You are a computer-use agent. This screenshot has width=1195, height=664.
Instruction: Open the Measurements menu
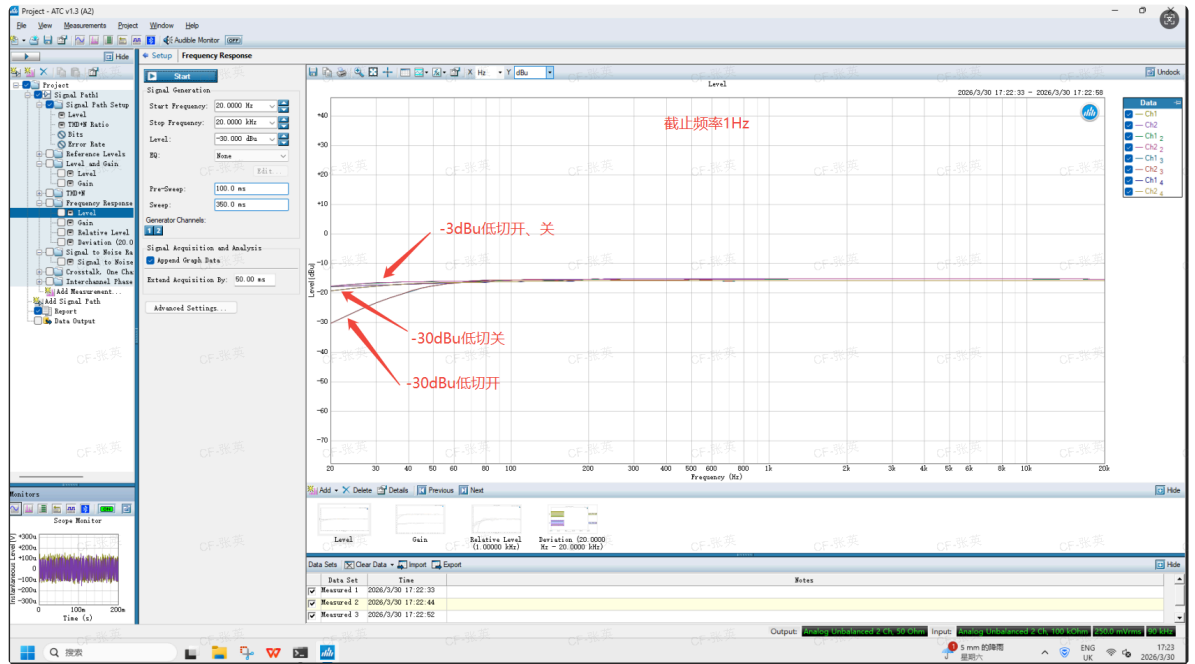pyautogui.click(x=85, y=25)
